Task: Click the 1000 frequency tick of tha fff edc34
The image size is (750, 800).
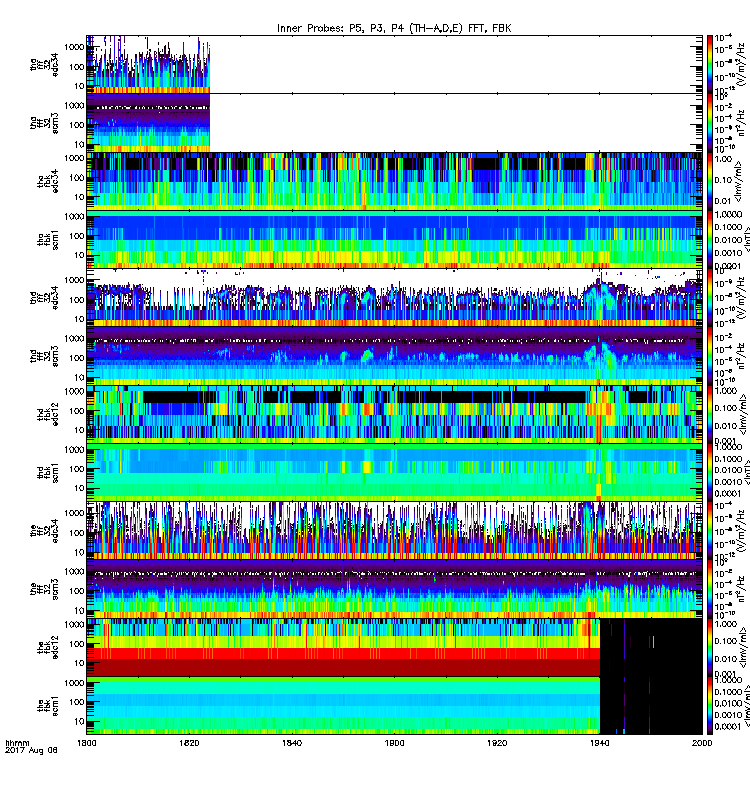Action: point(74,47)
